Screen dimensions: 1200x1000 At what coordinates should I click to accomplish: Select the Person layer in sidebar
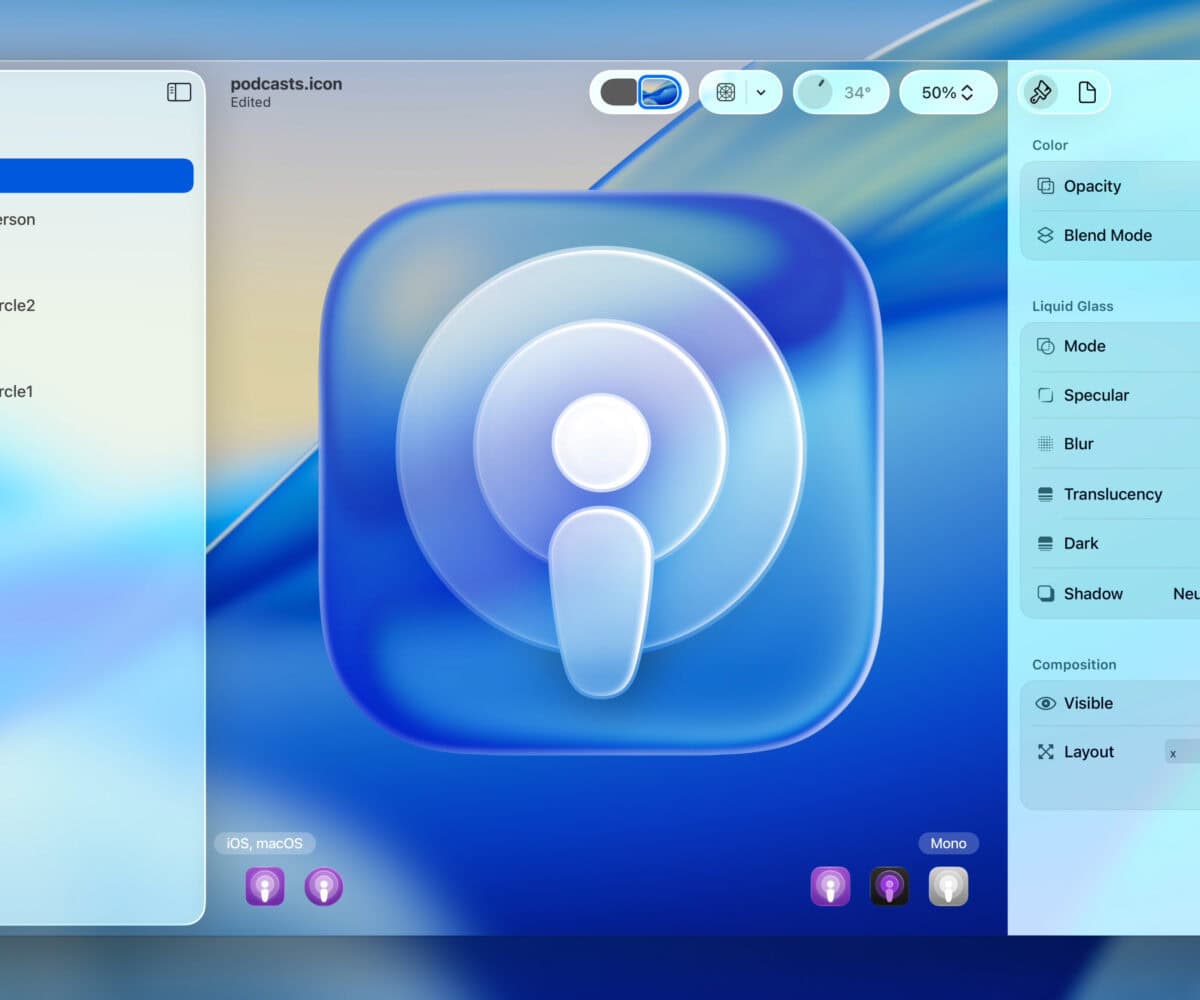click(x=17, y=220)
